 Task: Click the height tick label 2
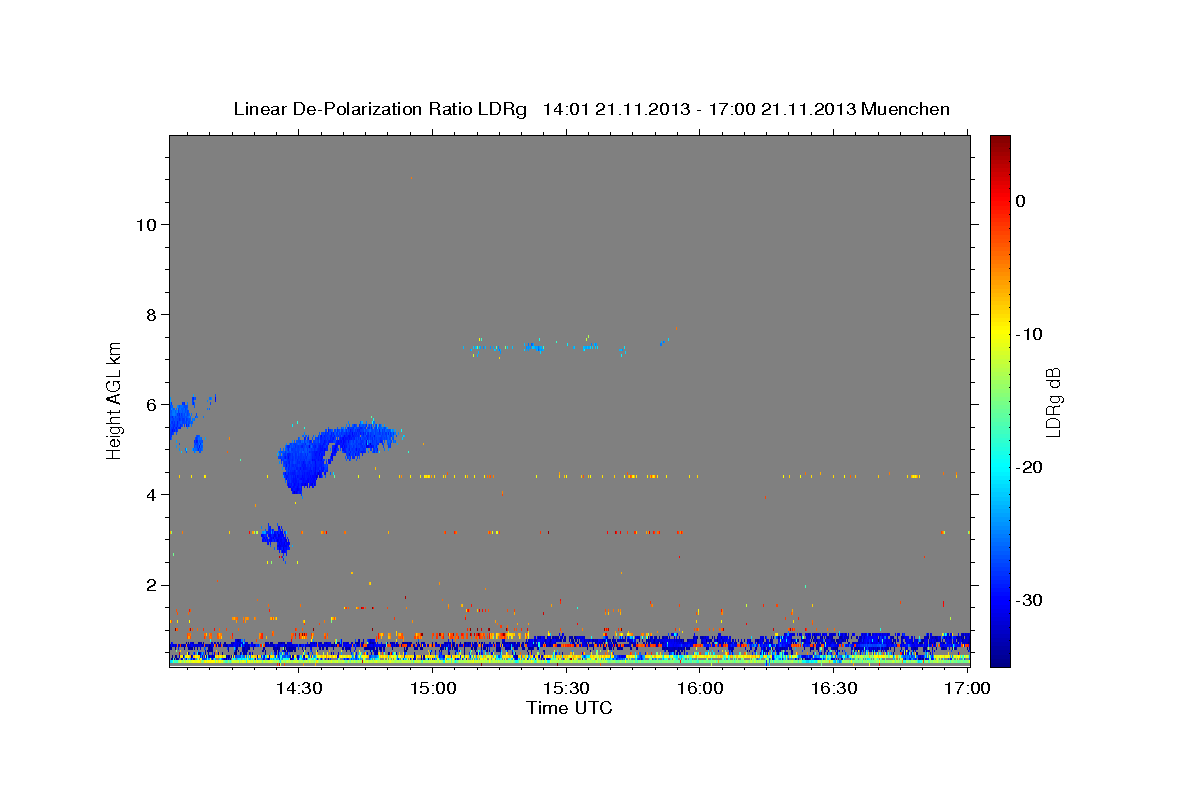click(152, 584)
